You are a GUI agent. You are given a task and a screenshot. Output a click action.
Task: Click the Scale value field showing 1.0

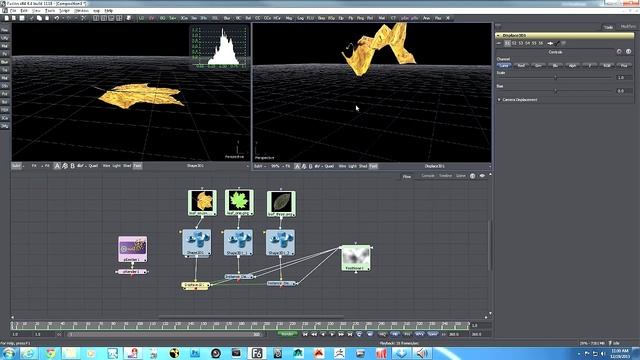coord(624,77)
